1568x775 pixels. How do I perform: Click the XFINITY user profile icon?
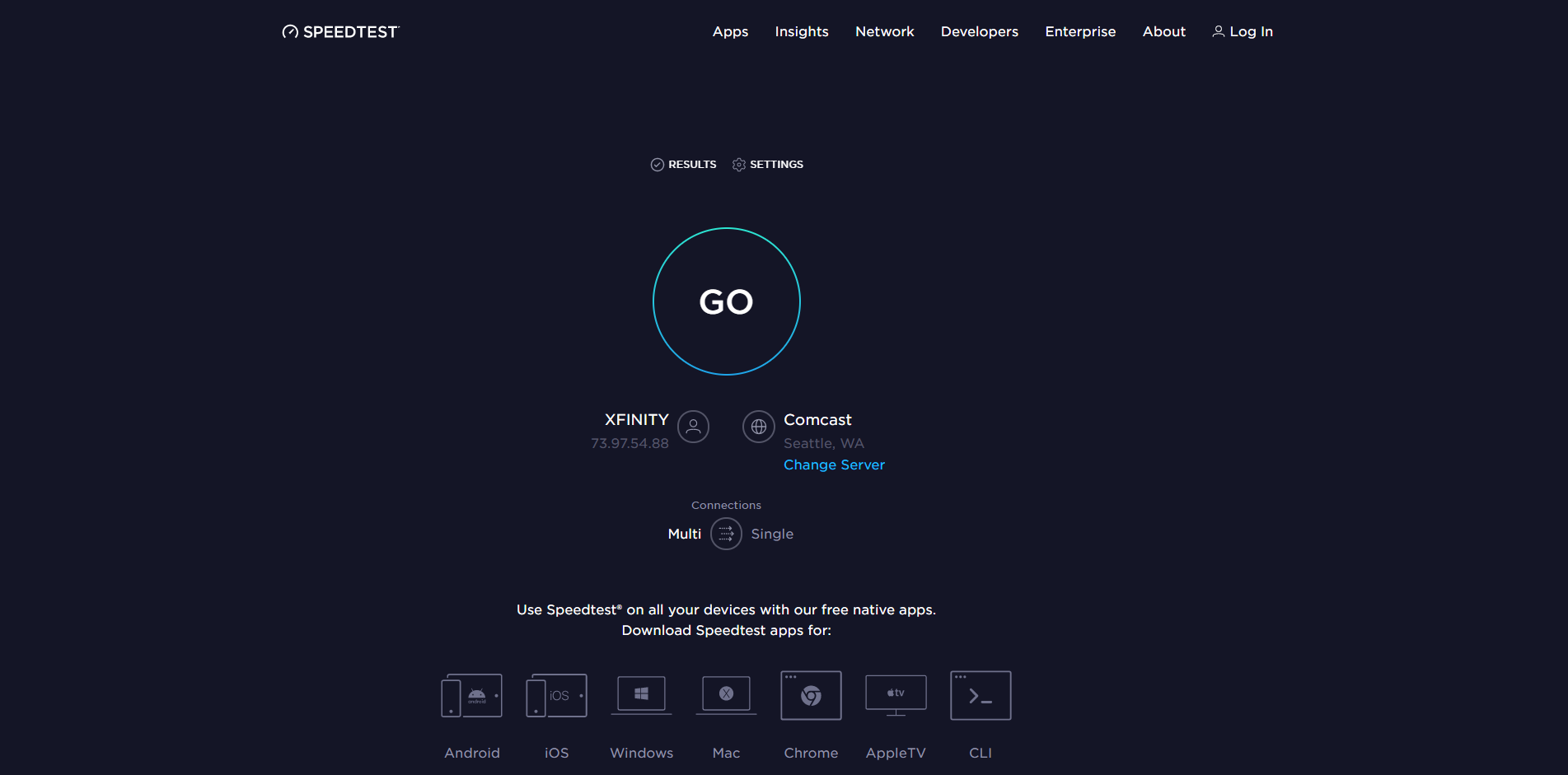coord(693,427)
